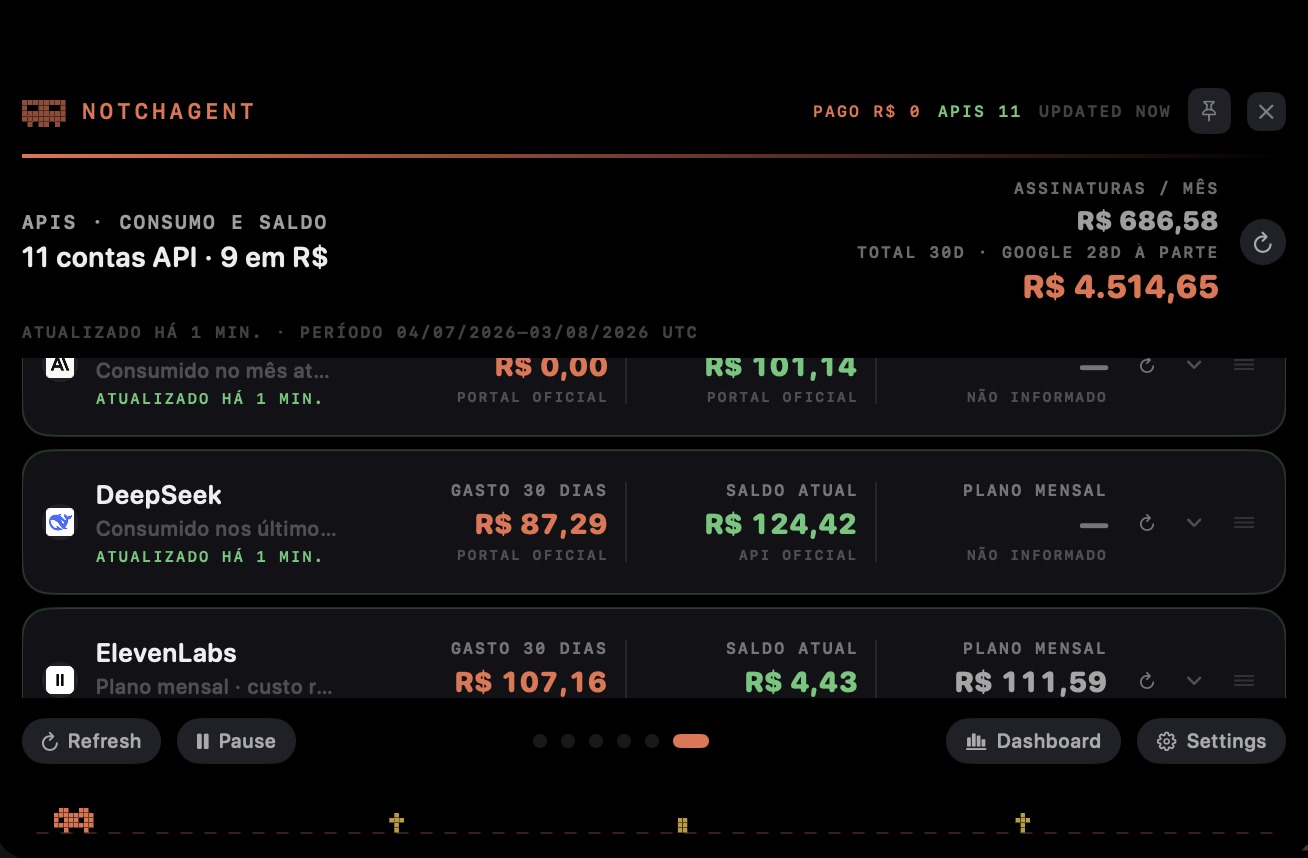Click DeepSeek's 30-day spend "R$ 87,29"

coord(541,524)
